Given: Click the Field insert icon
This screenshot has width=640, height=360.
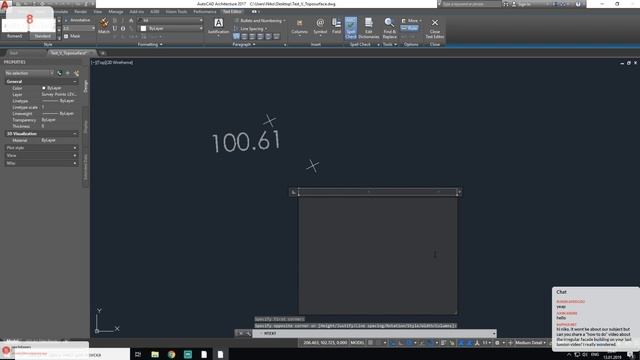Looking at the screenshot, I should tap(336, 27).
